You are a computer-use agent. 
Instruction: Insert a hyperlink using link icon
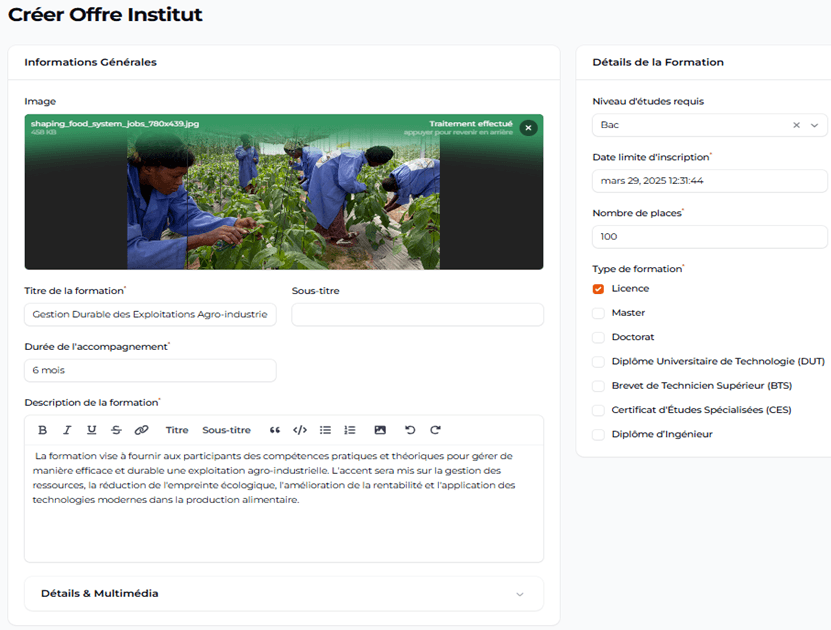(x=141, y=430)
